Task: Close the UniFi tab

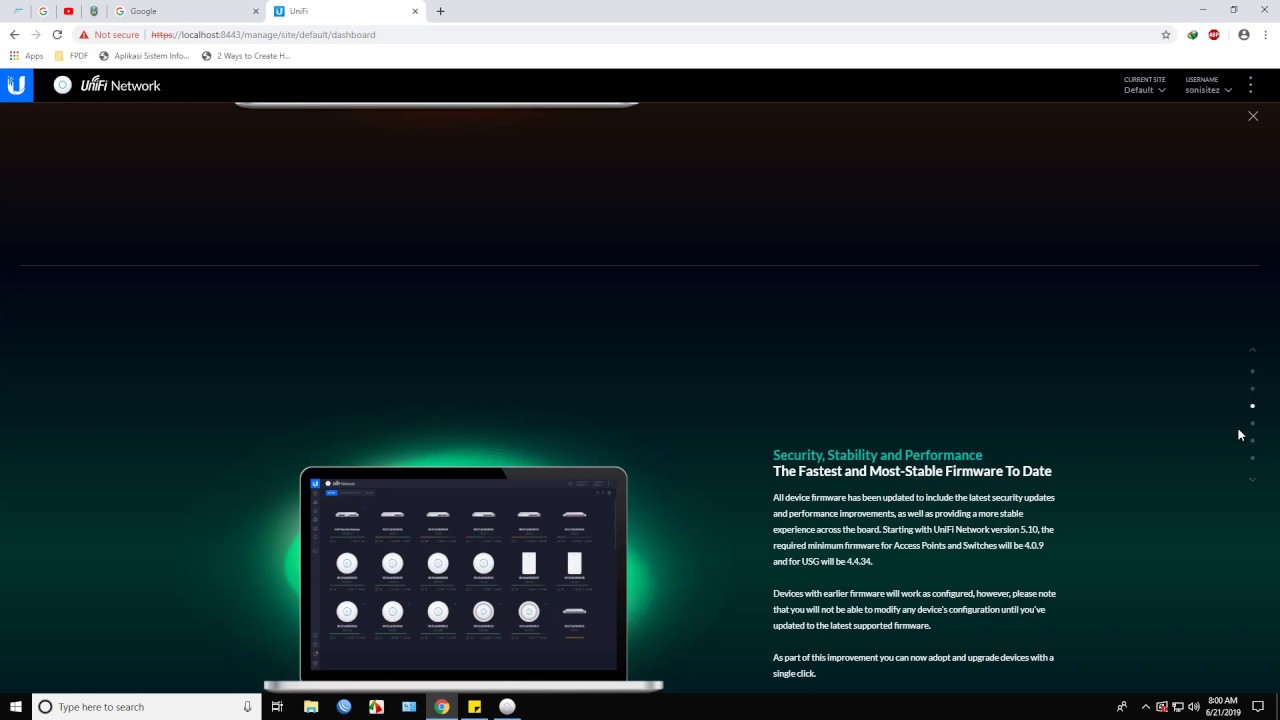Action: click(415, 11)
